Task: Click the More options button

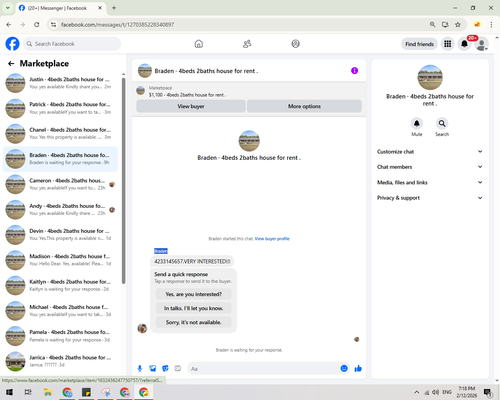Action: tap(304, 106)
